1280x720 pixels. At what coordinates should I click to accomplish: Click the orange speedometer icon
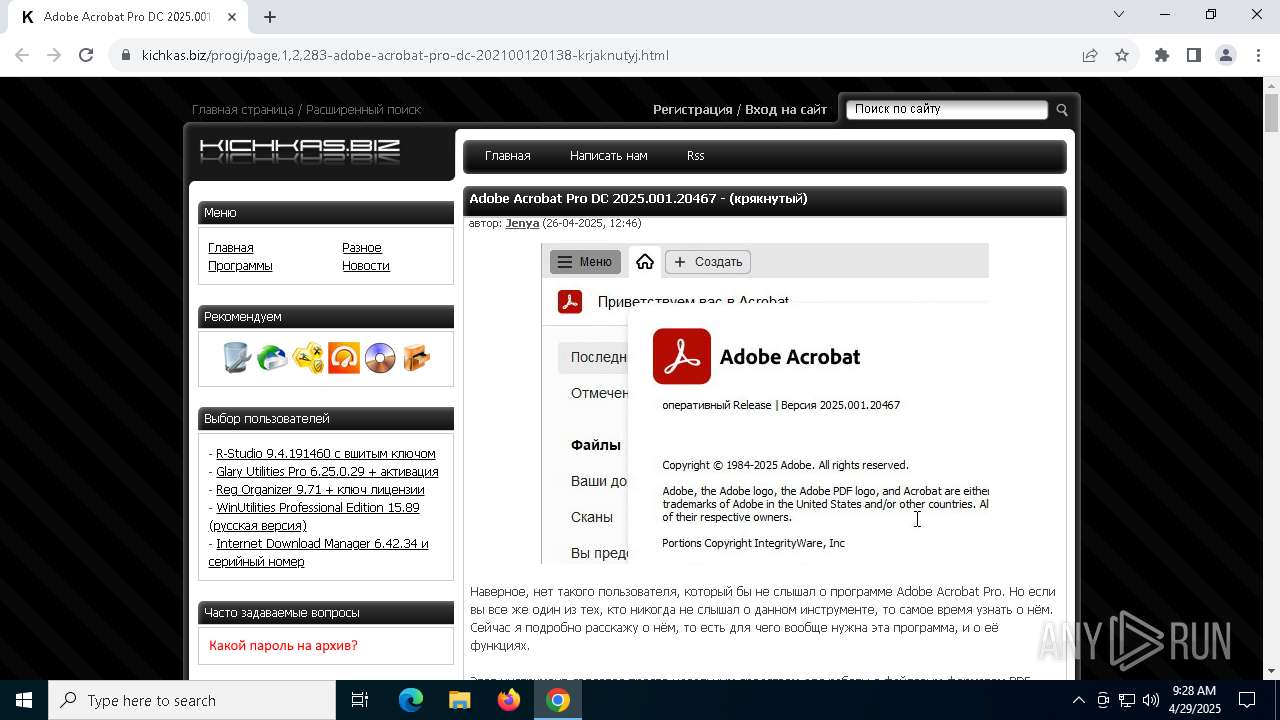344,357
